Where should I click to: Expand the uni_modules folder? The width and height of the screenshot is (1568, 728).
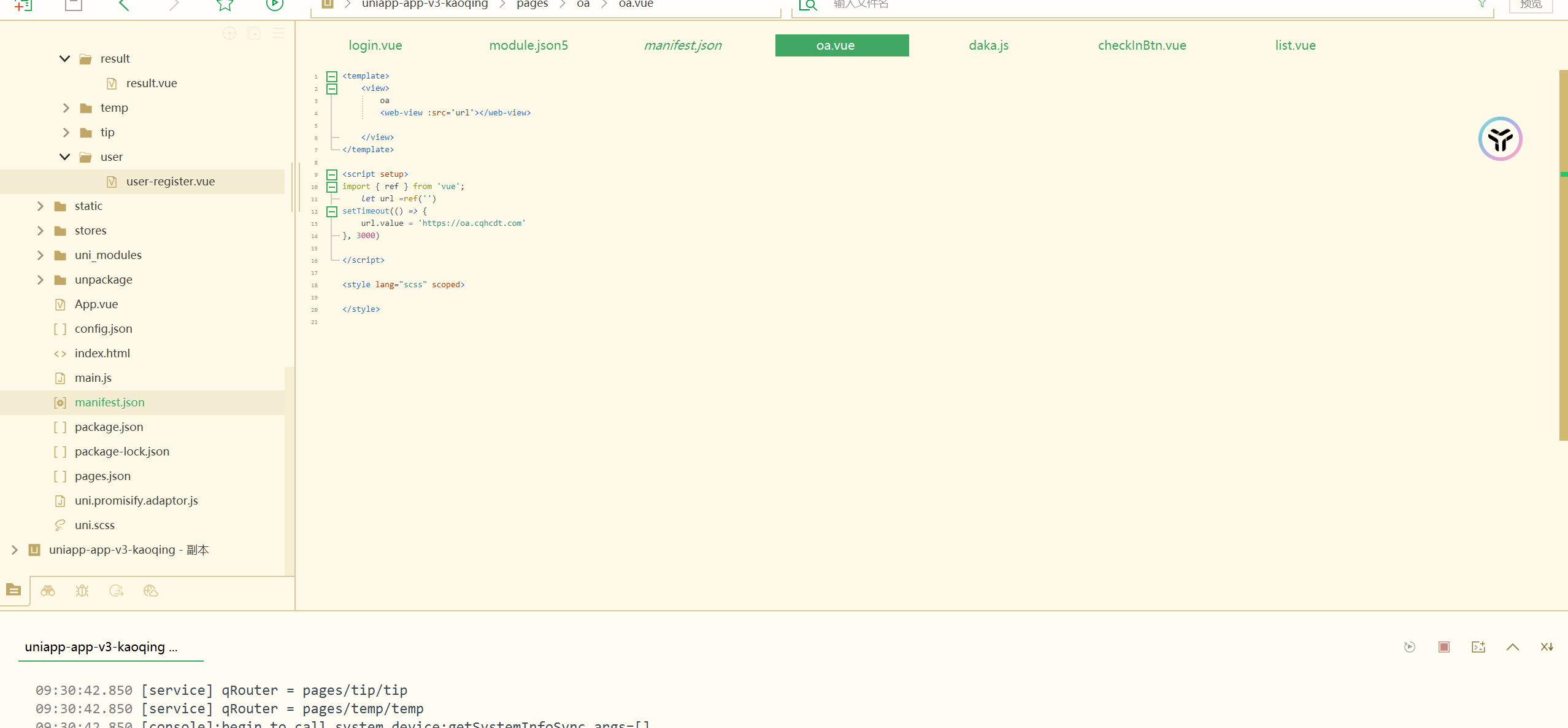pos(40,255)
